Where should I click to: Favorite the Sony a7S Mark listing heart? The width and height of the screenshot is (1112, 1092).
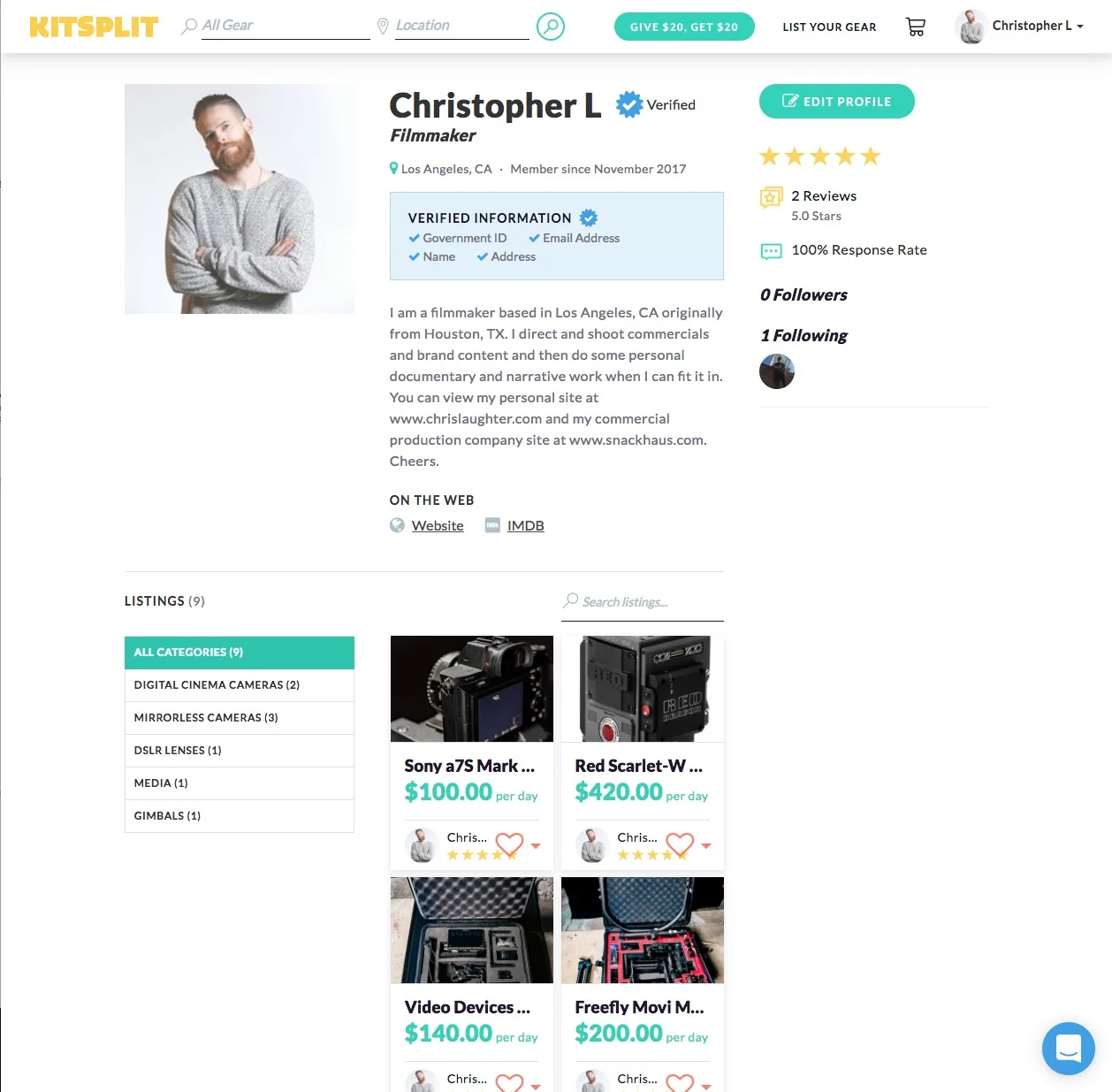tap(509, 844)
